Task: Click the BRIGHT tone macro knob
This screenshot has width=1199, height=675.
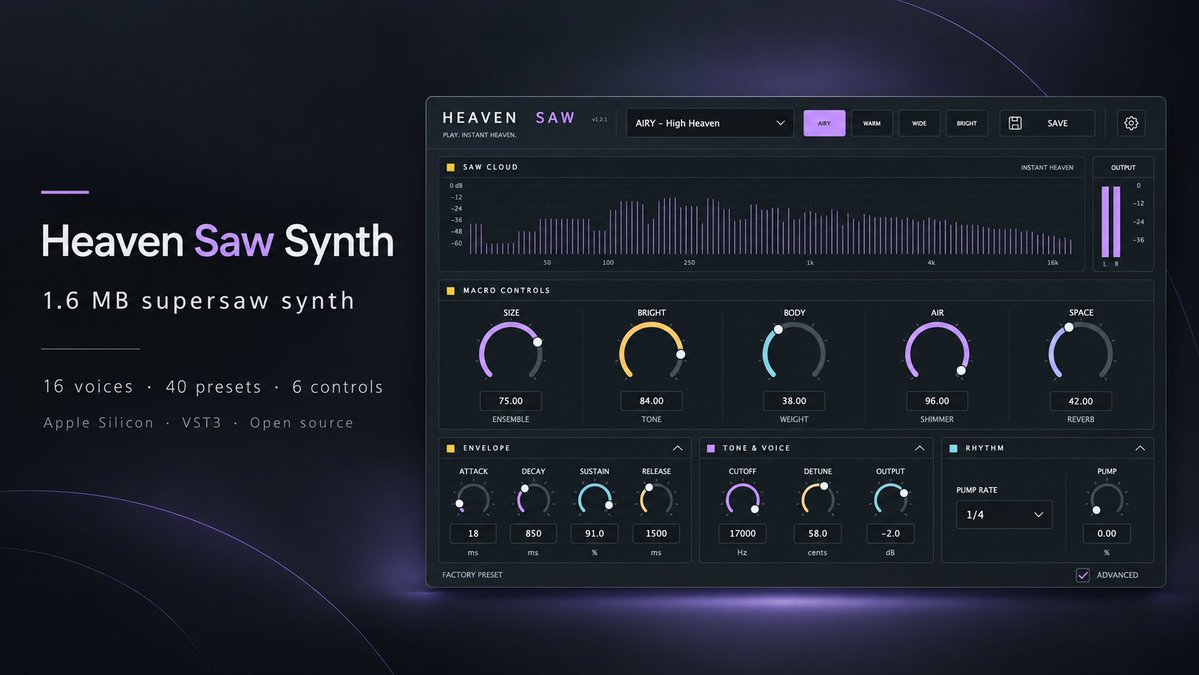Action: [x=651, y=352]
